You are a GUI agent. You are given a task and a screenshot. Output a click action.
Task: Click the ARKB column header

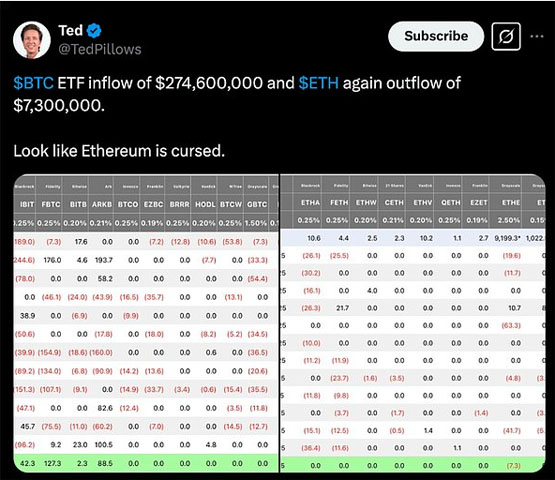(102, 205)
